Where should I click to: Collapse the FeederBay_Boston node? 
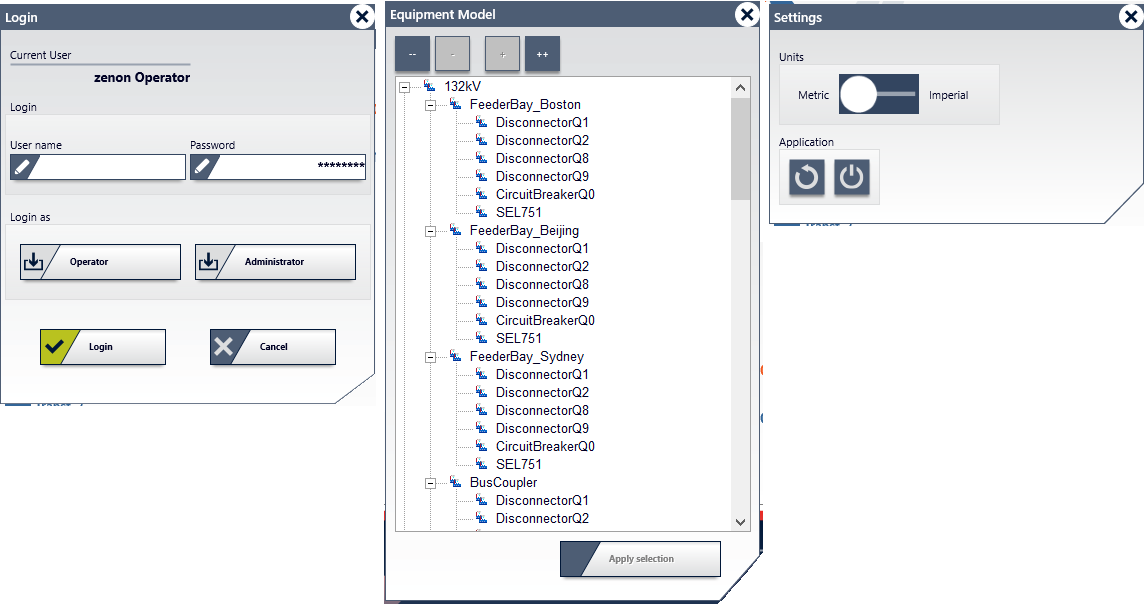click(431, 105)
